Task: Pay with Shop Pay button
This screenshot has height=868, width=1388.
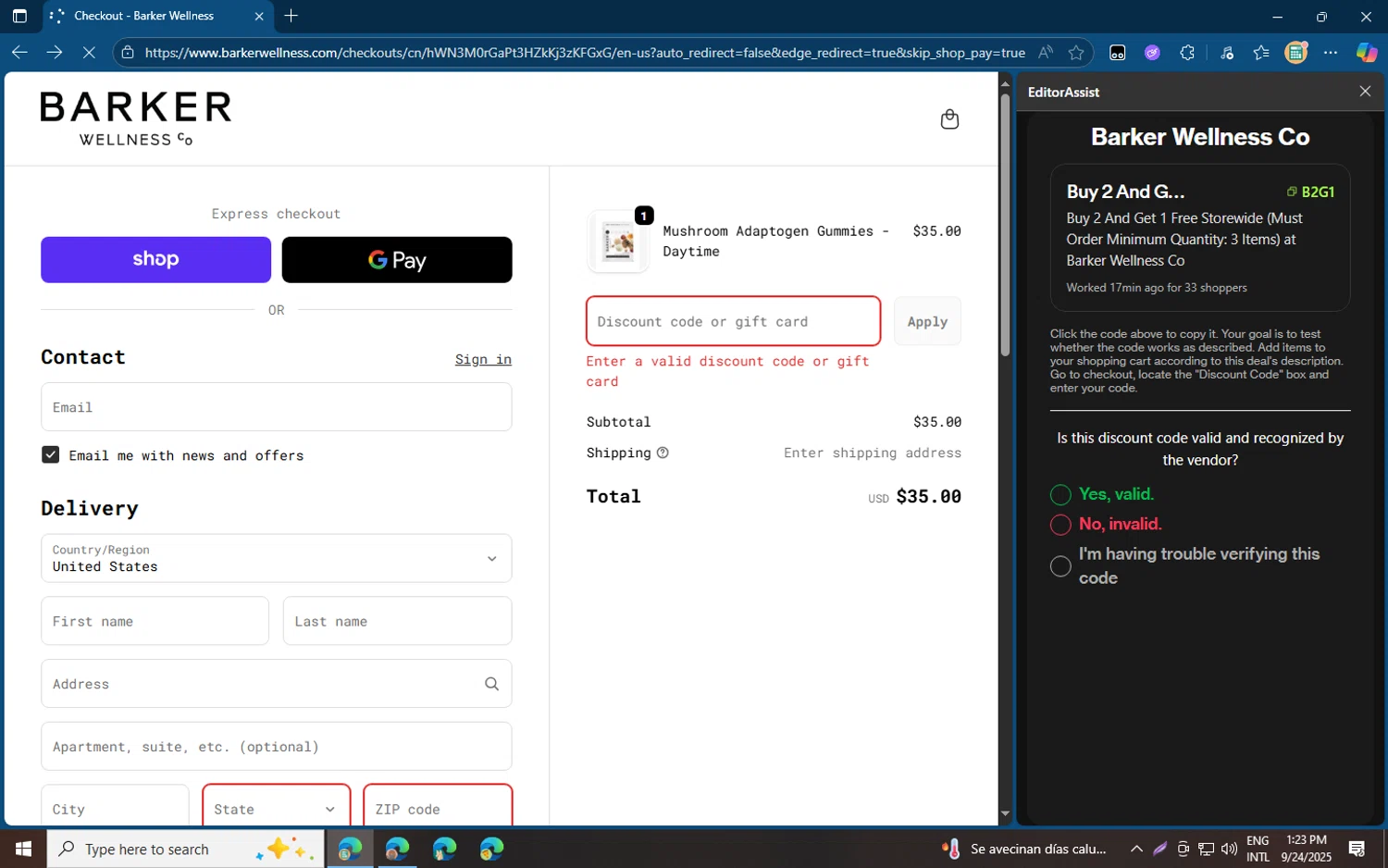Action: [155, 260]
